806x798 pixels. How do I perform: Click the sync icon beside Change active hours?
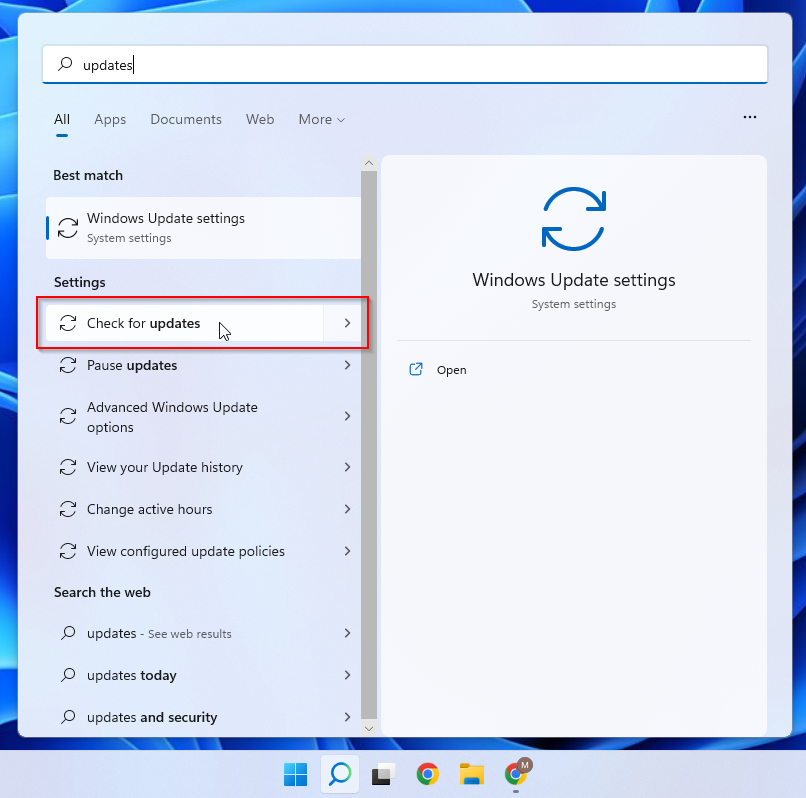pos(68,509)
